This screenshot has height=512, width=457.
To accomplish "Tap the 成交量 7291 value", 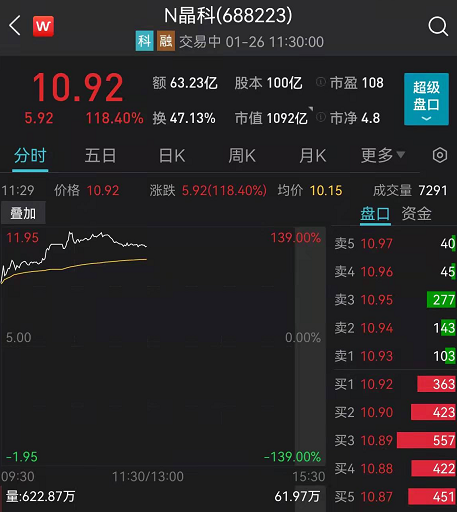I will pyautogui.click(x=410, y=191).
